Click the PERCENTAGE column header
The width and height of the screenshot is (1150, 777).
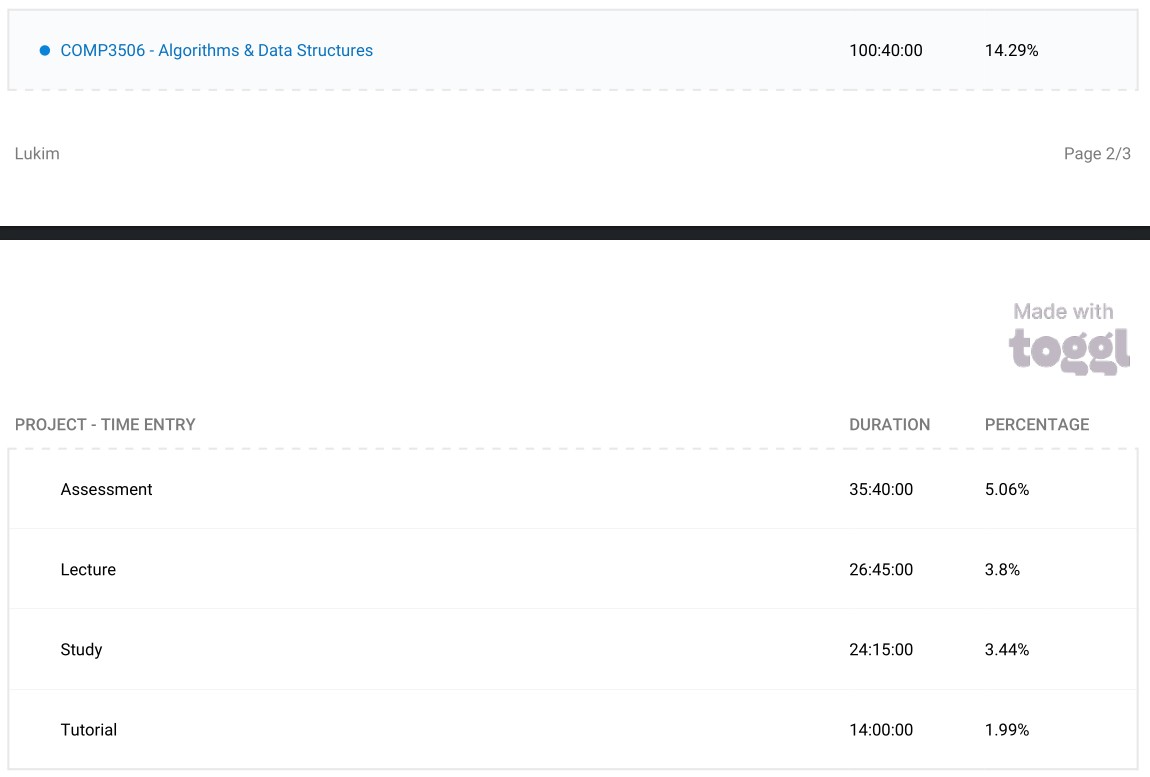pos(1036,425)
